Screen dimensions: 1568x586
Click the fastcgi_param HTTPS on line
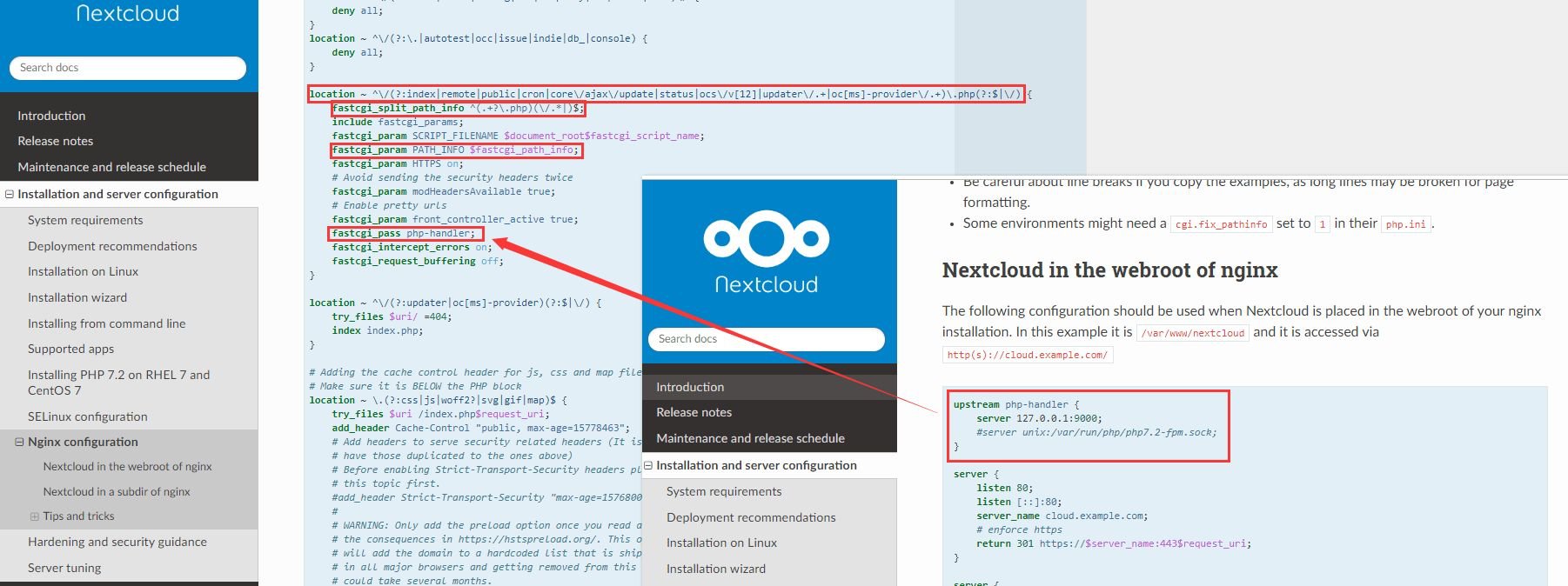(x=399, y=163)
